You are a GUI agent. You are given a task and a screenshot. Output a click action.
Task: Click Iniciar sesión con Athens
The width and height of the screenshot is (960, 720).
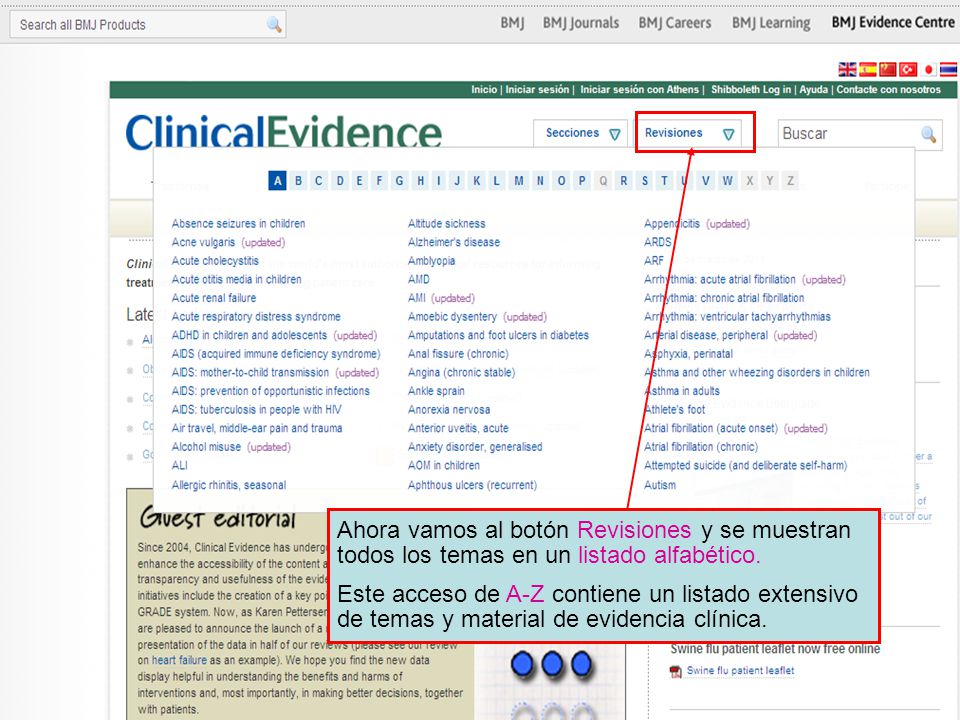point(639,89)
